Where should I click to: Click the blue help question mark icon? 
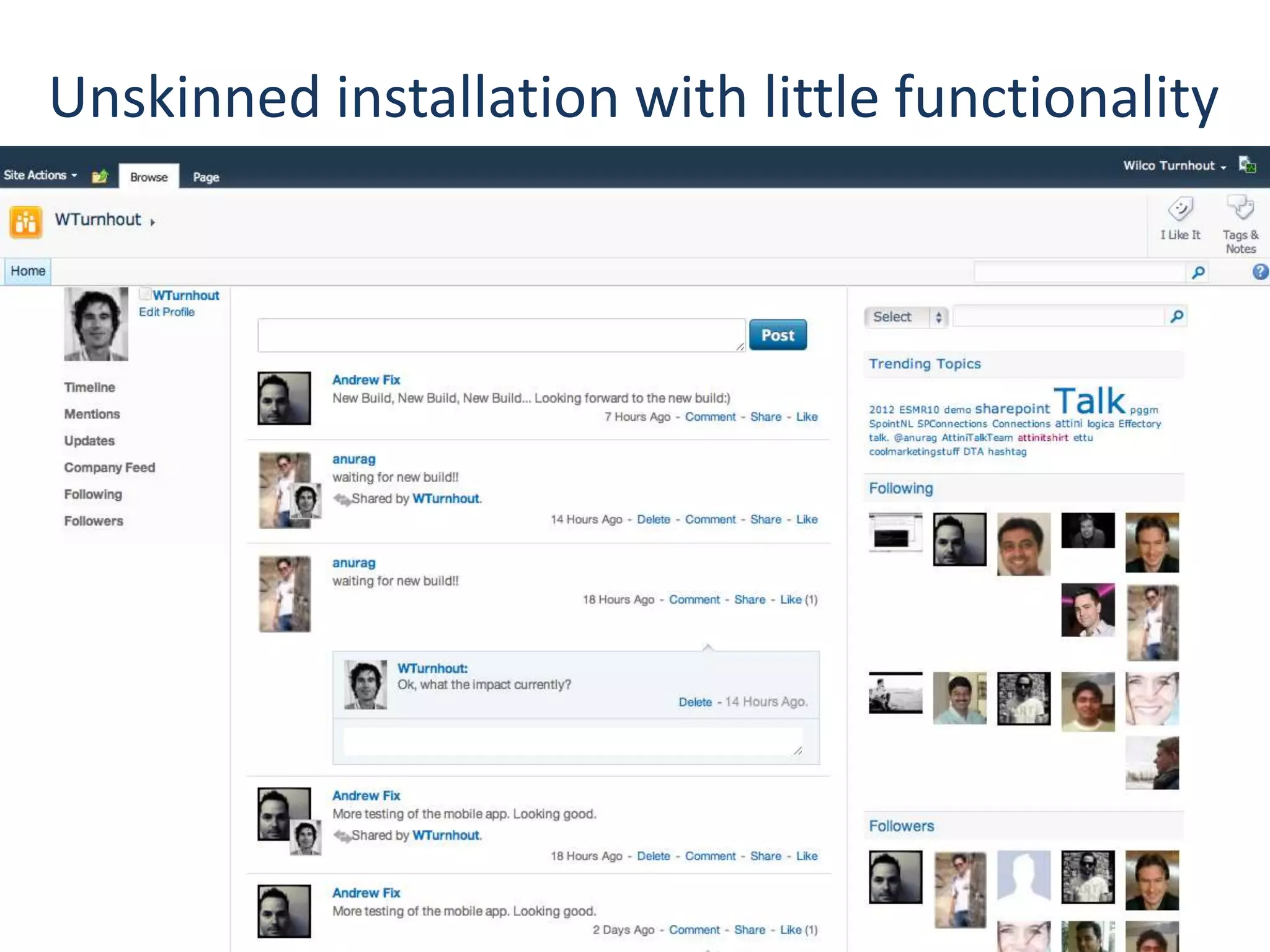pyautogui.click(x=1260, y=272)
